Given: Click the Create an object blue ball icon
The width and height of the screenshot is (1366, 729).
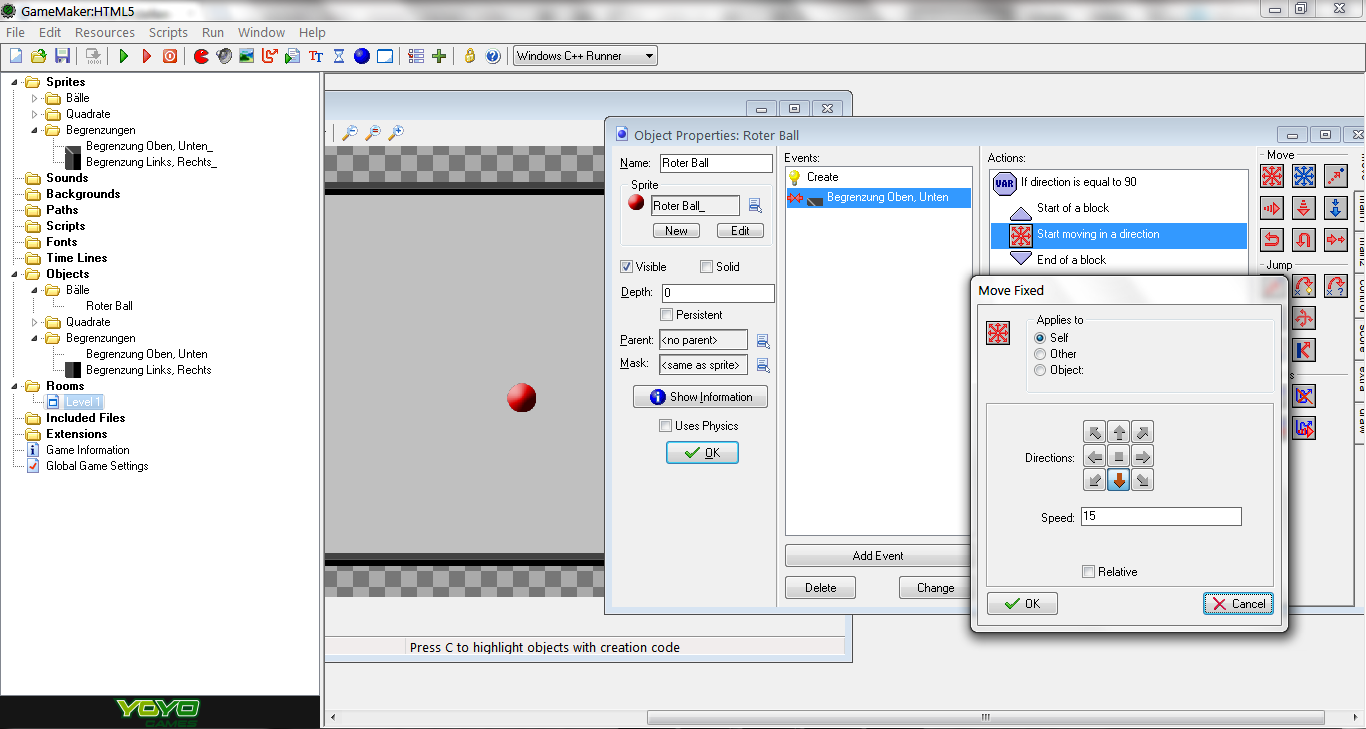Looking at the screenshot, I should (362, 56).
